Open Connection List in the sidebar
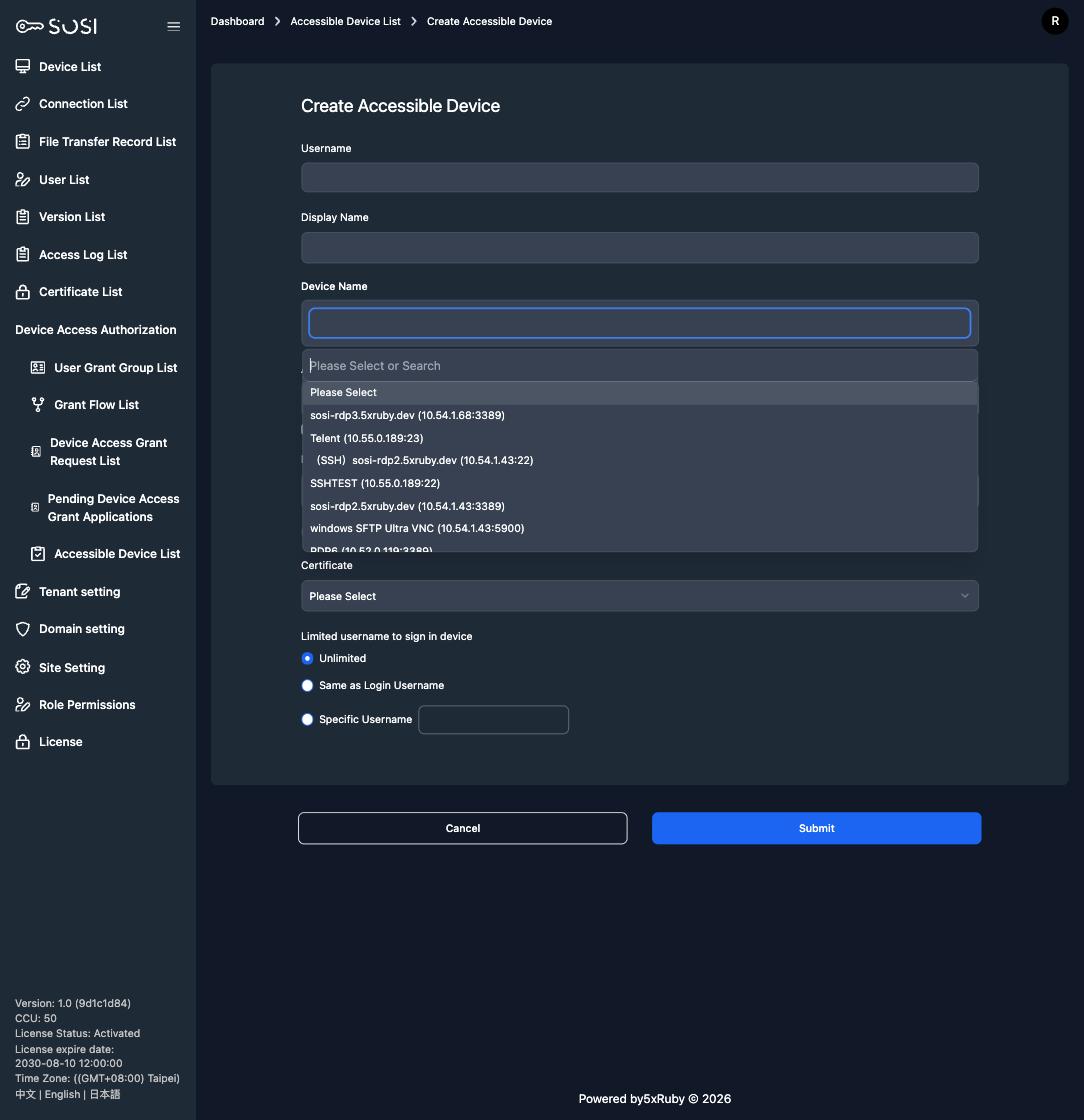This screenshot has width=1084, height=1120. tap(83, 104)
